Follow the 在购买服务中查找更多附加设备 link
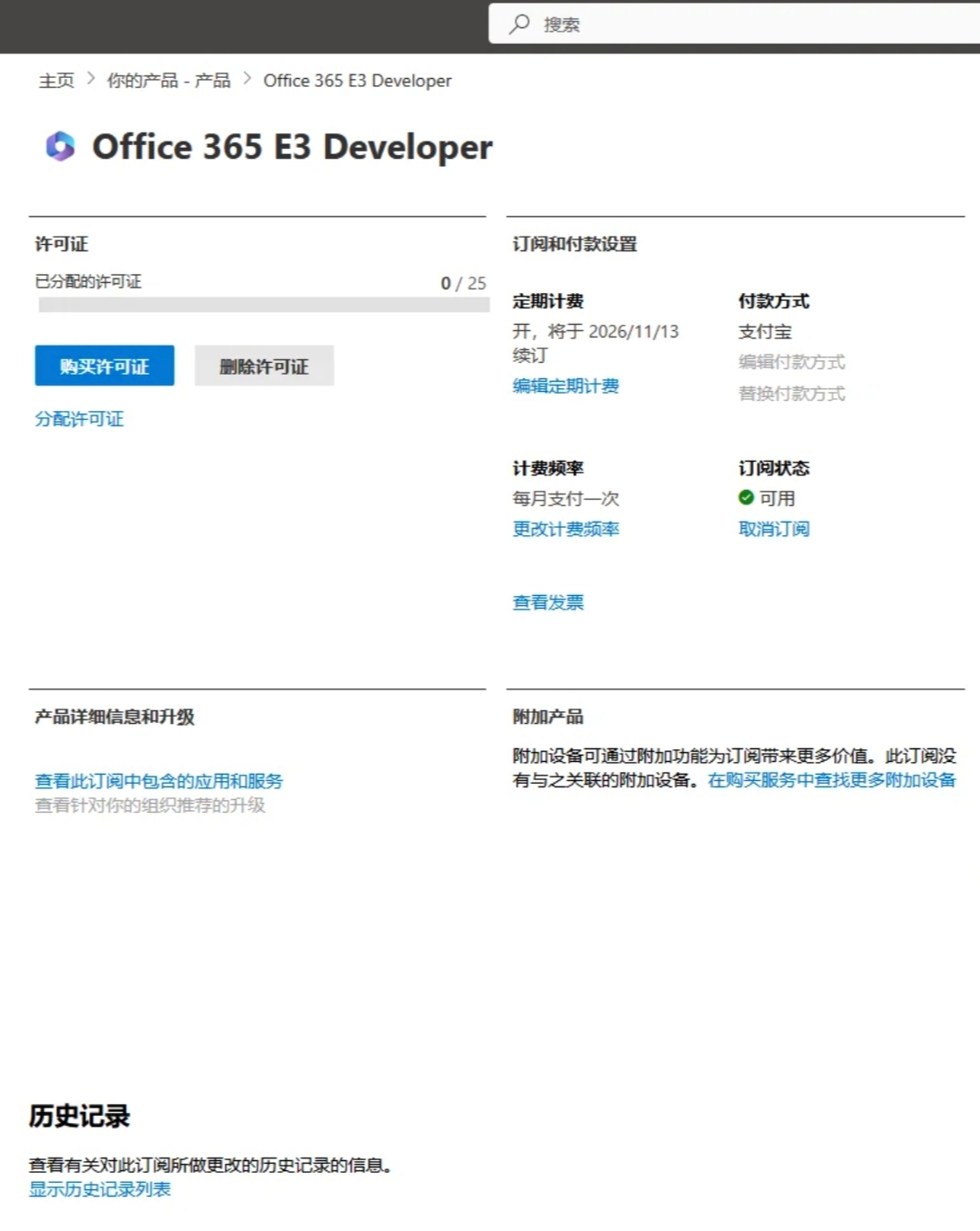 [831, 780]
